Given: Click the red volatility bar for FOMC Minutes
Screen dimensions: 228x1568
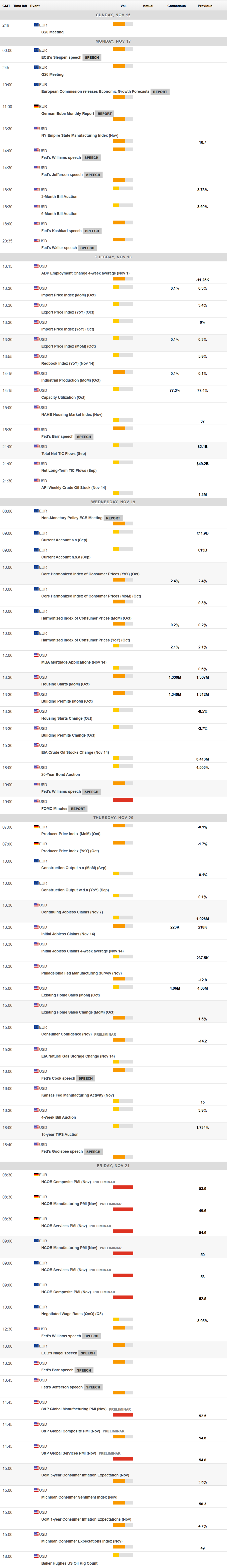Looking at the screenshot, I should tap(123, 800).
